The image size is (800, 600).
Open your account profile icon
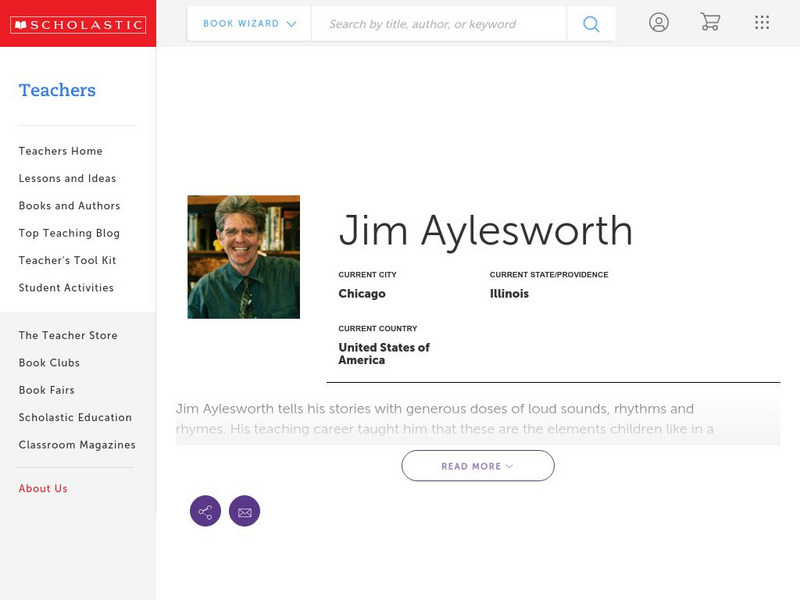point(659,21)
